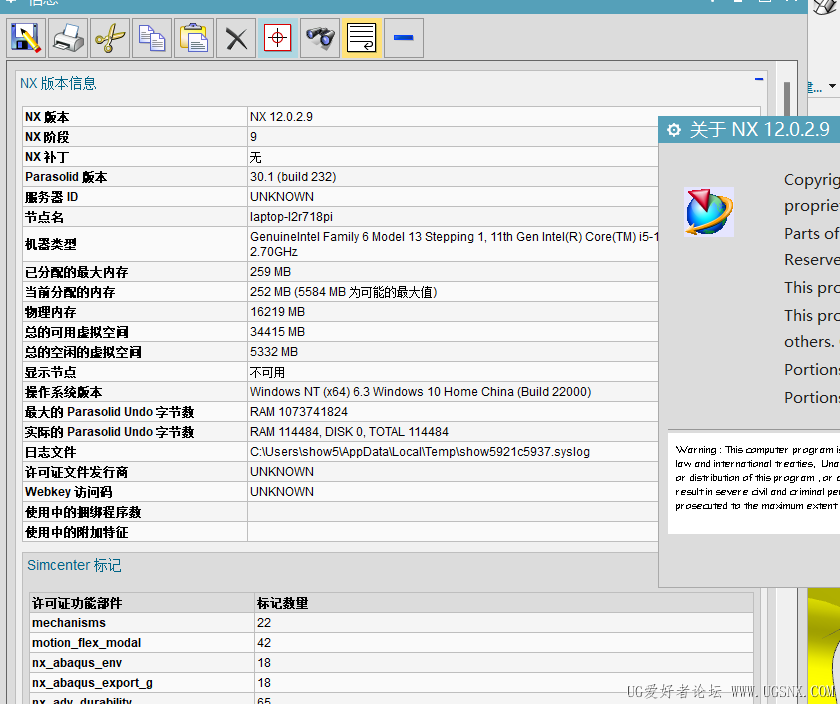Select the Parasolid 30.1 (build 232) value
The width and height of the screenshot is (840, 704).
(293, 177)
